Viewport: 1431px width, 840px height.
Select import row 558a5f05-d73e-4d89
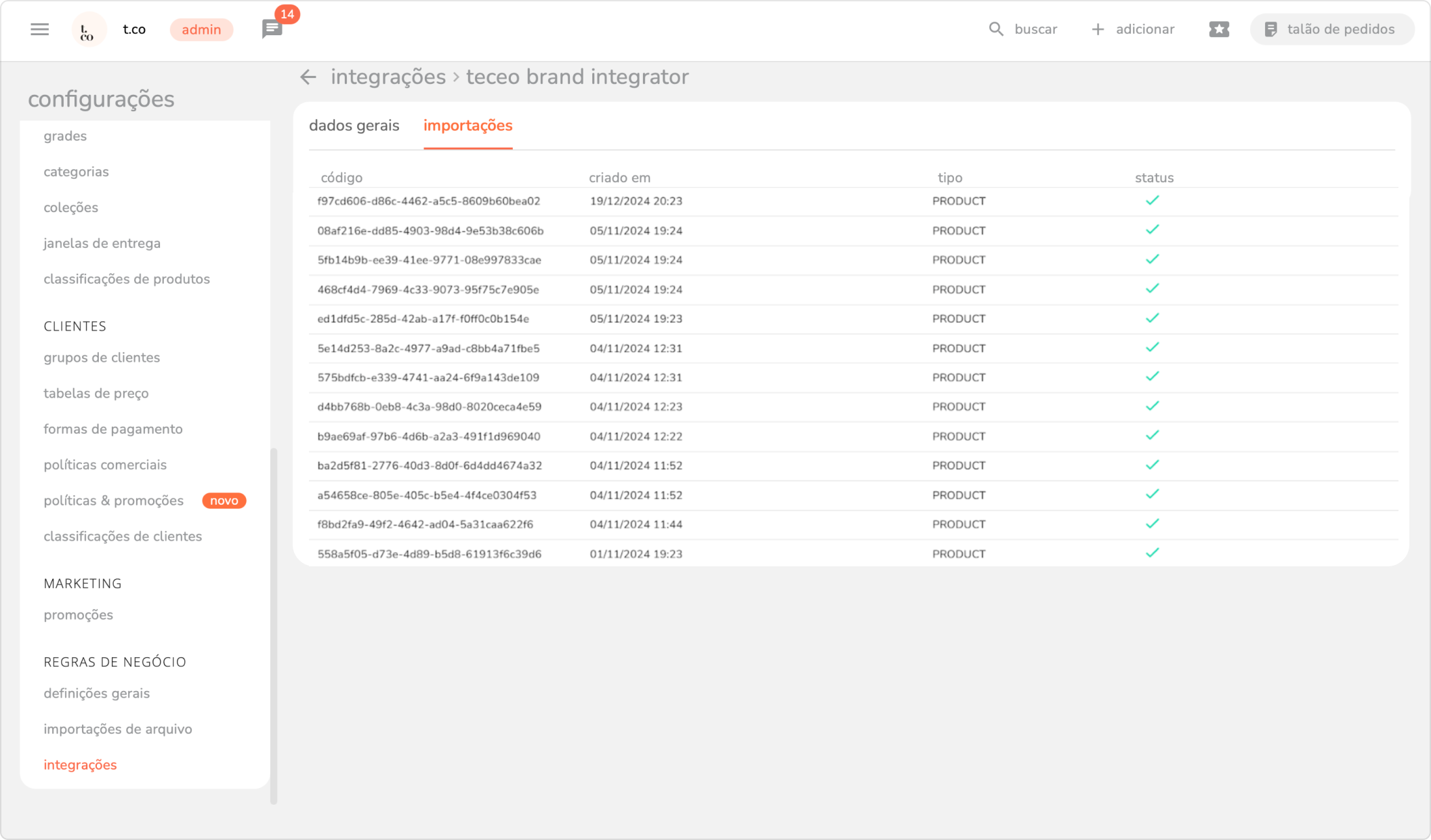pos(429,554)
